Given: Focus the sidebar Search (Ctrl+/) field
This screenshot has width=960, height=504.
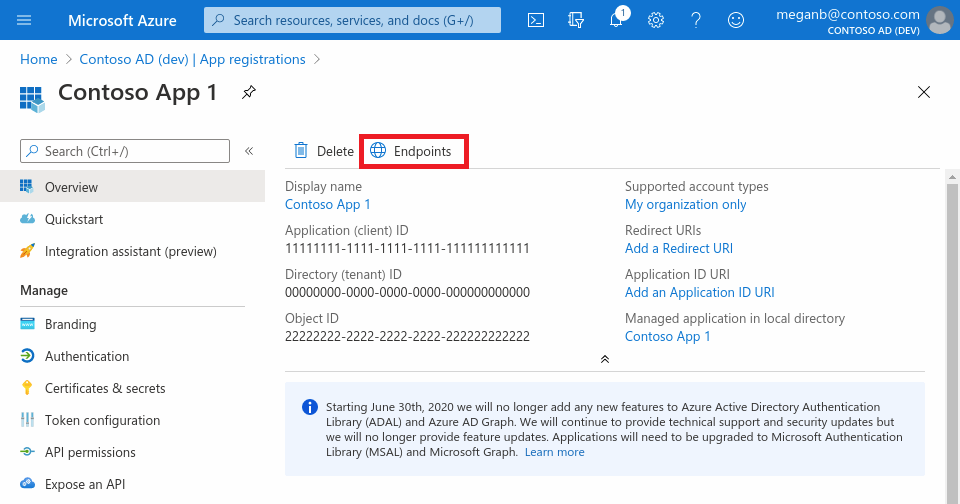Looking at the screenshot, I should coord(125,151).
